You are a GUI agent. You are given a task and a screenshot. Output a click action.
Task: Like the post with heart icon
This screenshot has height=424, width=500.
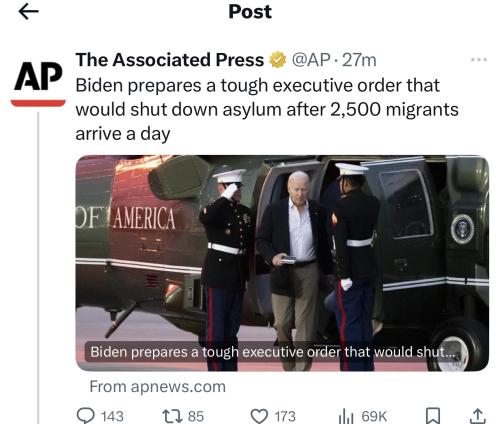point(259,416)
